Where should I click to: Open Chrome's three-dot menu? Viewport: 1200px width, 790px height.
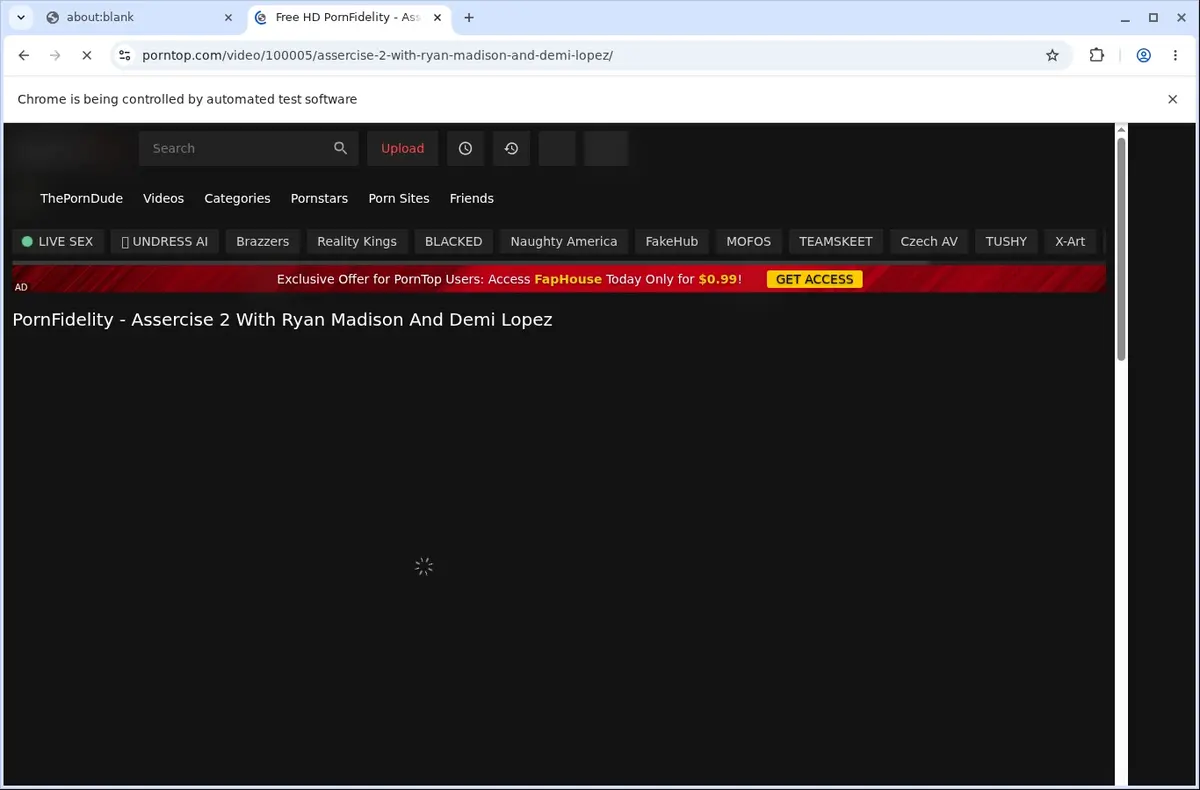coord(1176,55)
